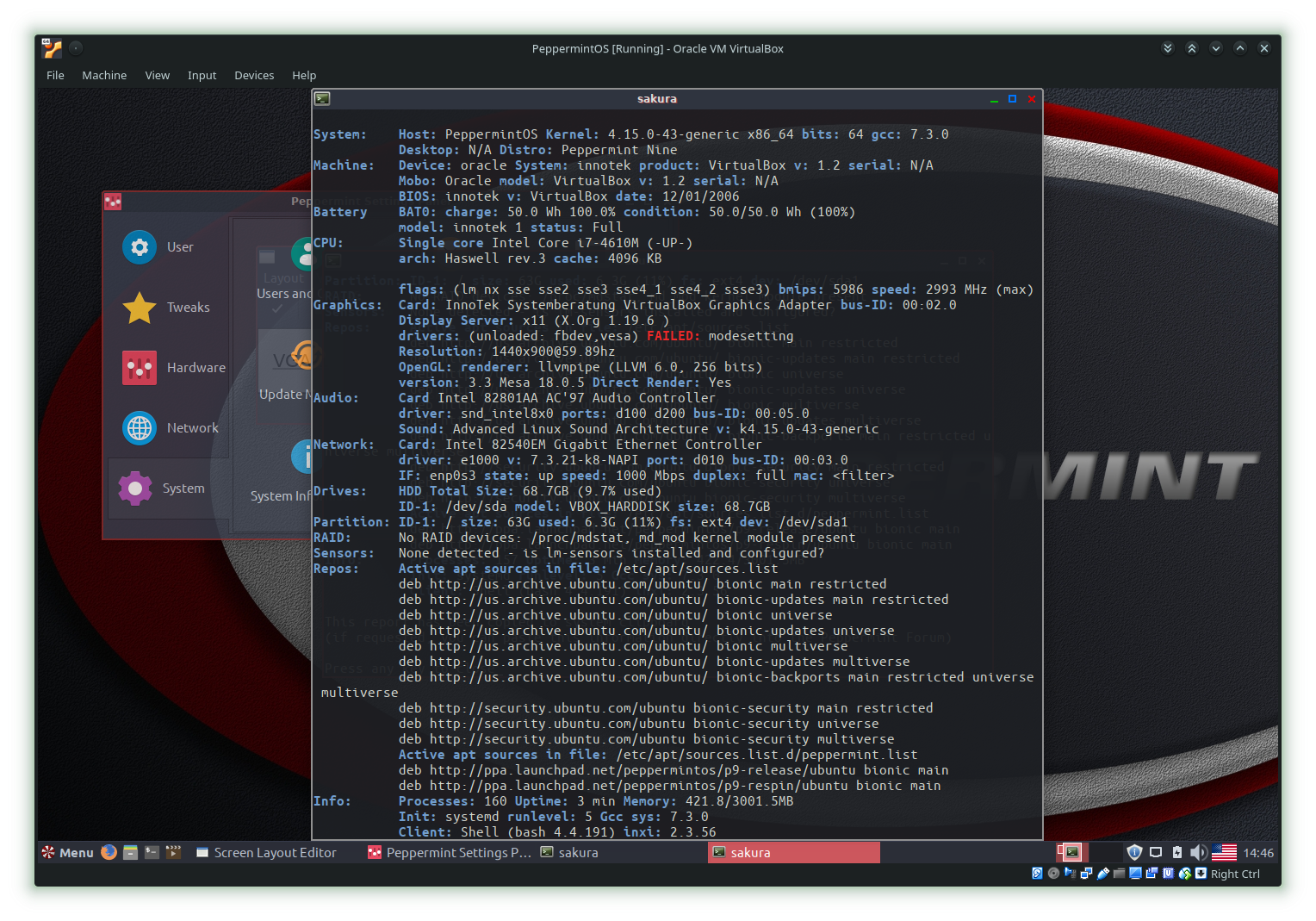Click the media clapperboard launcher in the panel
1316x921 pixels.
pos(173,852)
